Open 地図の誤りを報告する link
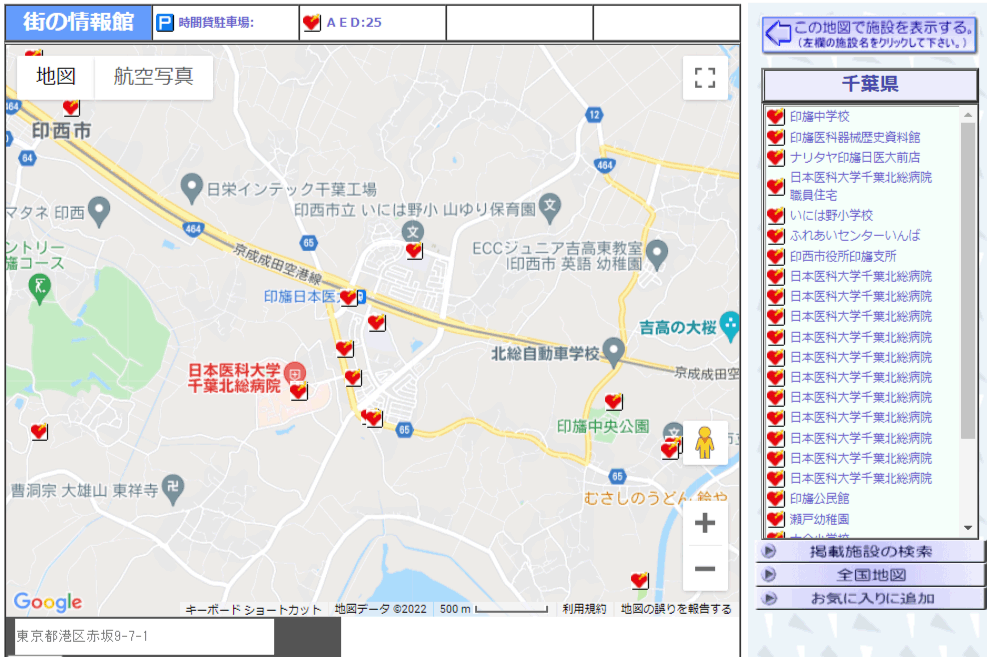The height and width of the screenshot is (657, 987). click(x=676, y=609)
